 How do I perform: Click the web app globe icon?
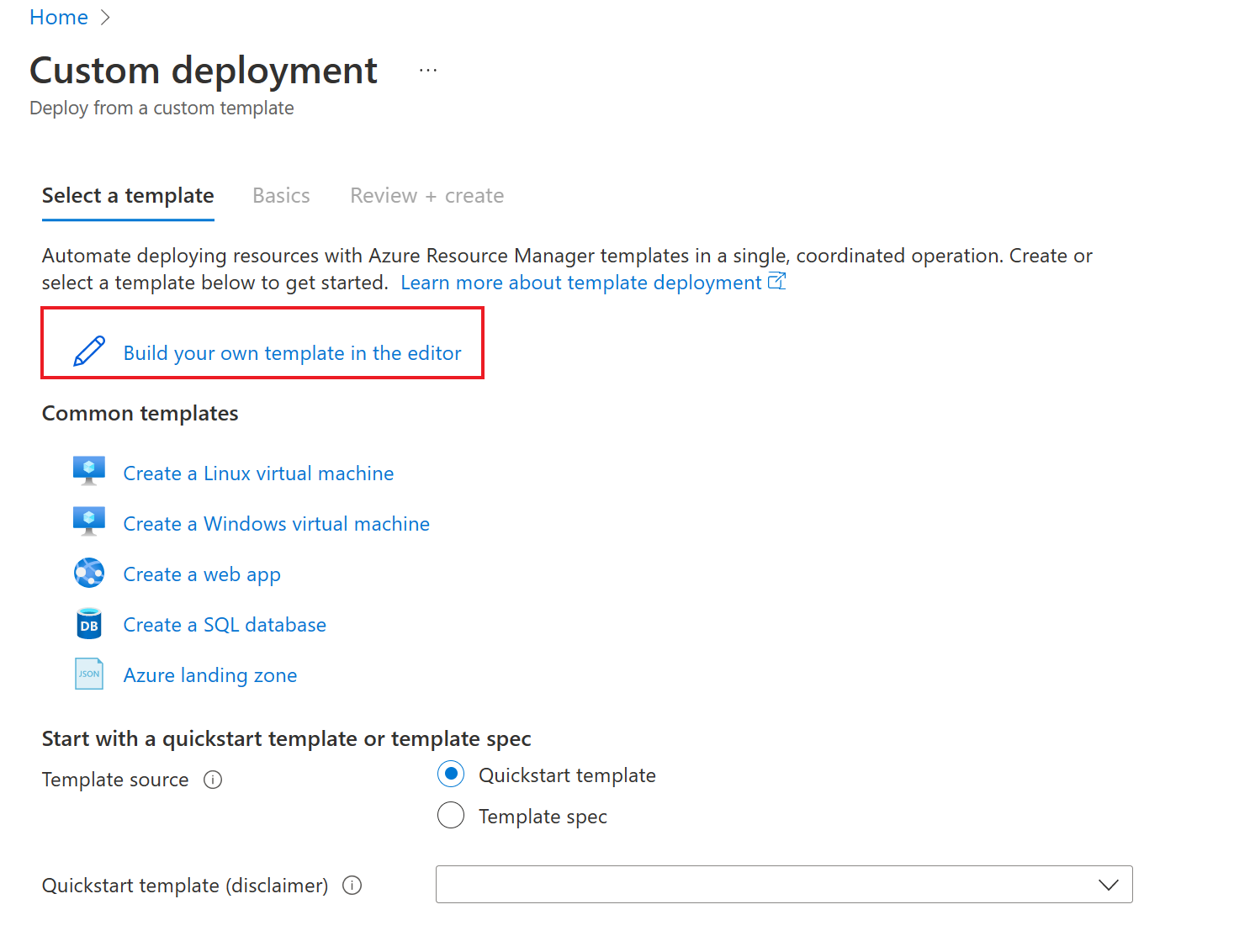tap(89, 573)
